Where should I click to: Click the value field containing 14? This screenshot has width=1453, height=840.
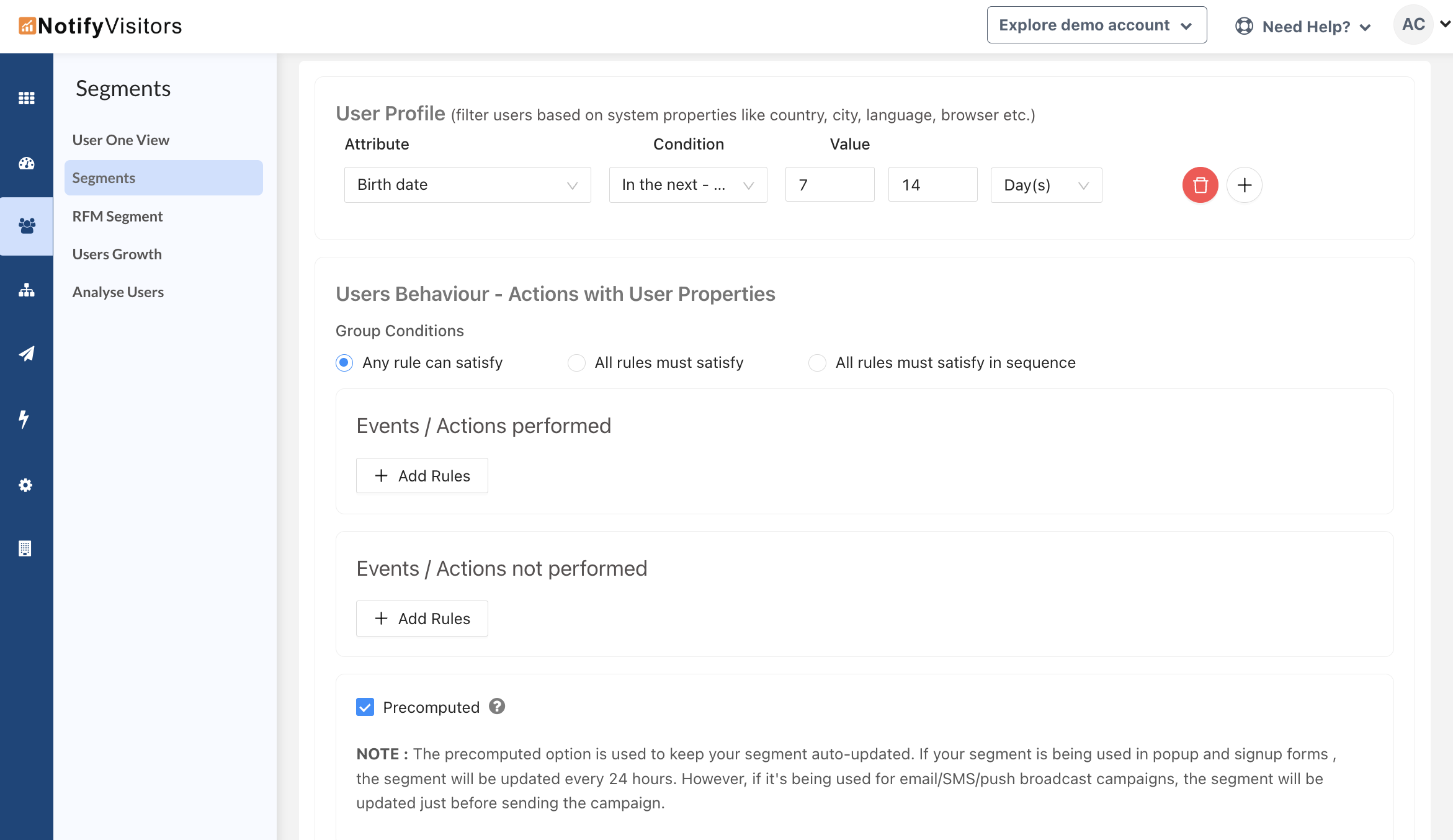(932, 185)
